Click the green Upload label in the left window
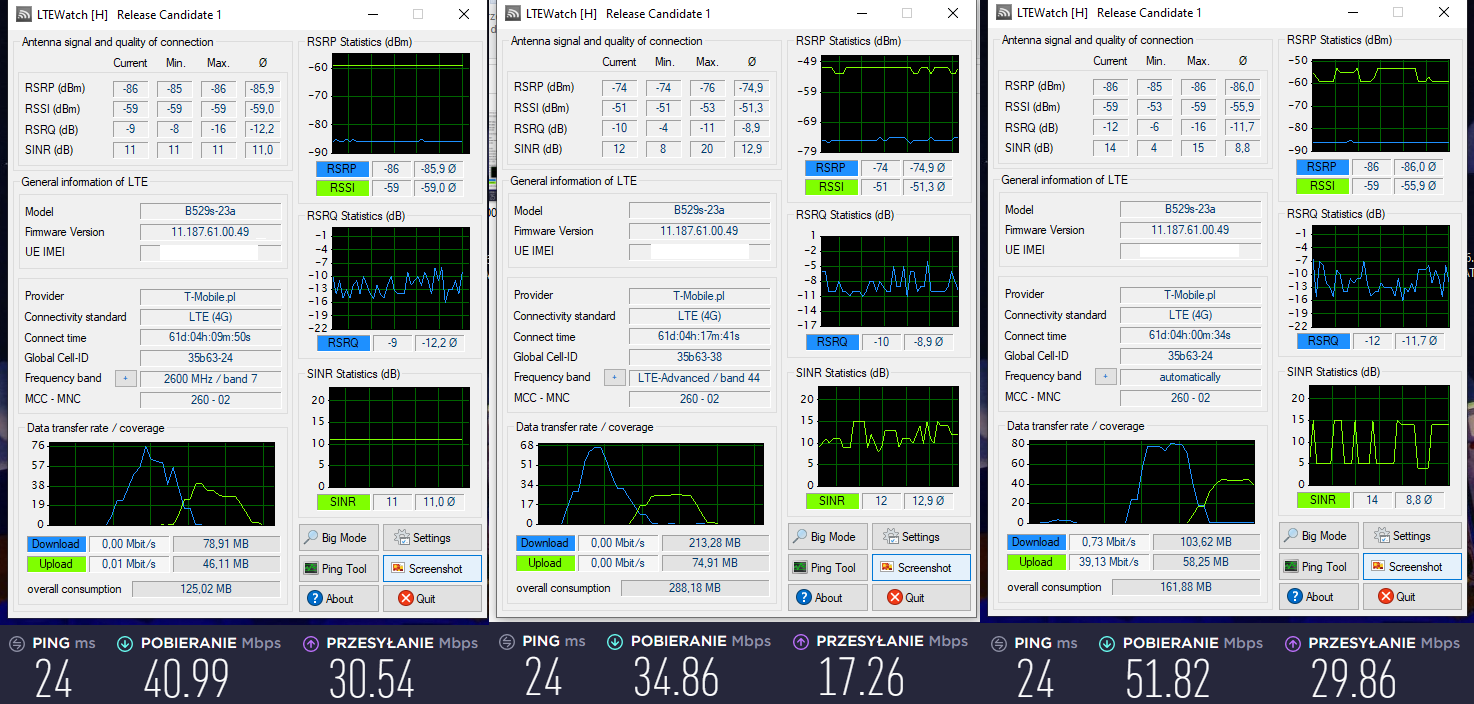 tap(55, 564)
